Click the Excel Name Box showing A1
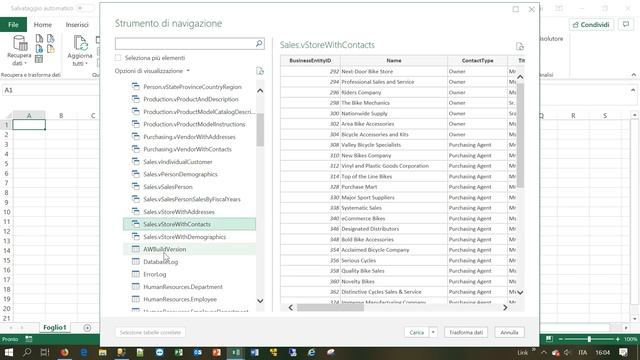This screenshot has width=640, height=360. coord(49,90)
